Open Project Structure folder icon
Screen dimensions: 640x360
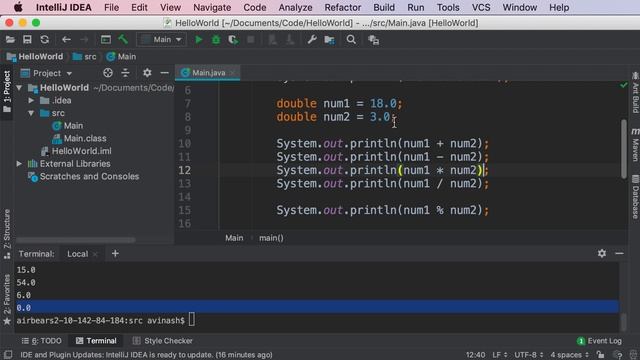click(329, 40)
